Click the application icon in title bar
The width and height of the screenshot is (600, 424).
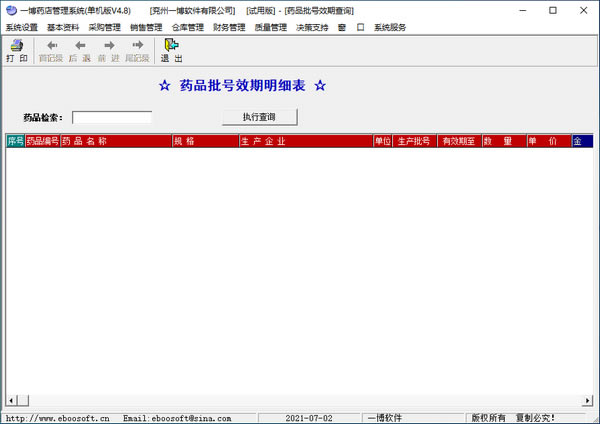[x=10, y=10]
